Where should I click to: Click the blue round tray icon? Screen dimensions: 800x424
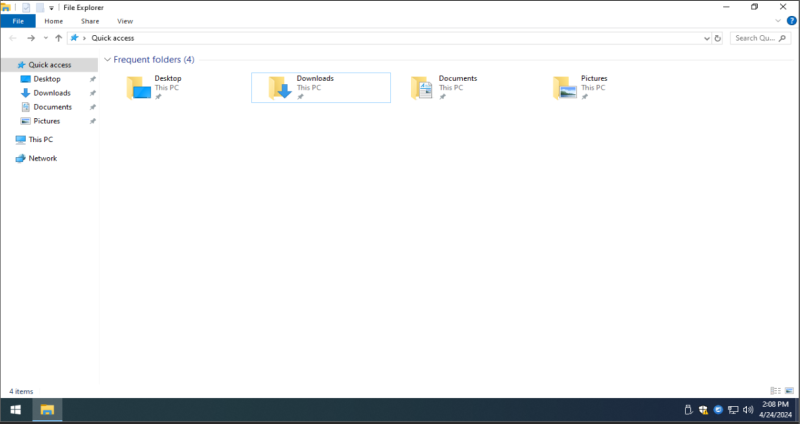click(718, 410)
